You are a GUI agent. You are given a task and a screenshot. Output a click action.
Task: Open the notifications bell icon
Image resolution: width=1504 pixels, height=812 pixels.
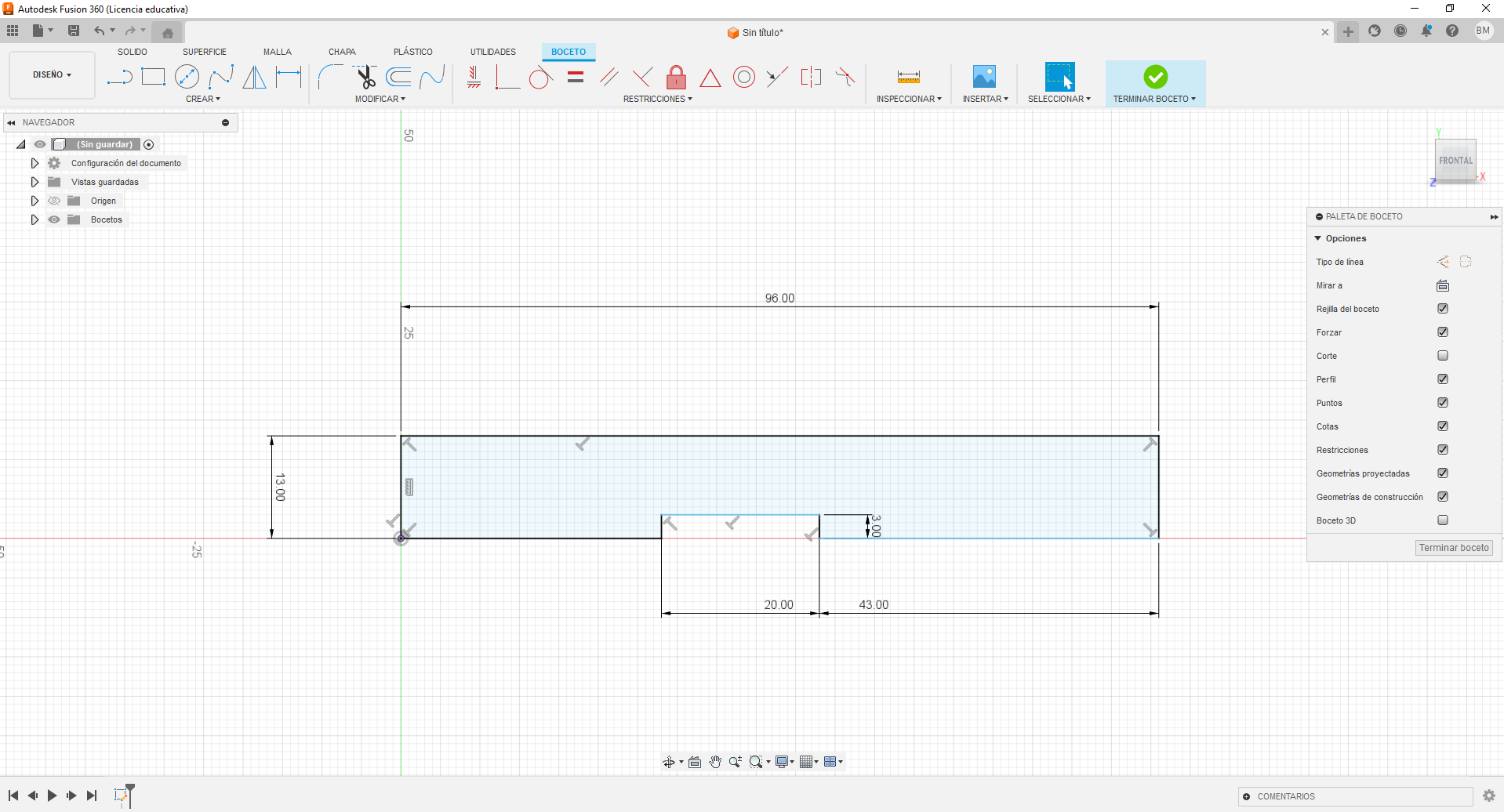pyautogui.click(x=1426, y=31)
